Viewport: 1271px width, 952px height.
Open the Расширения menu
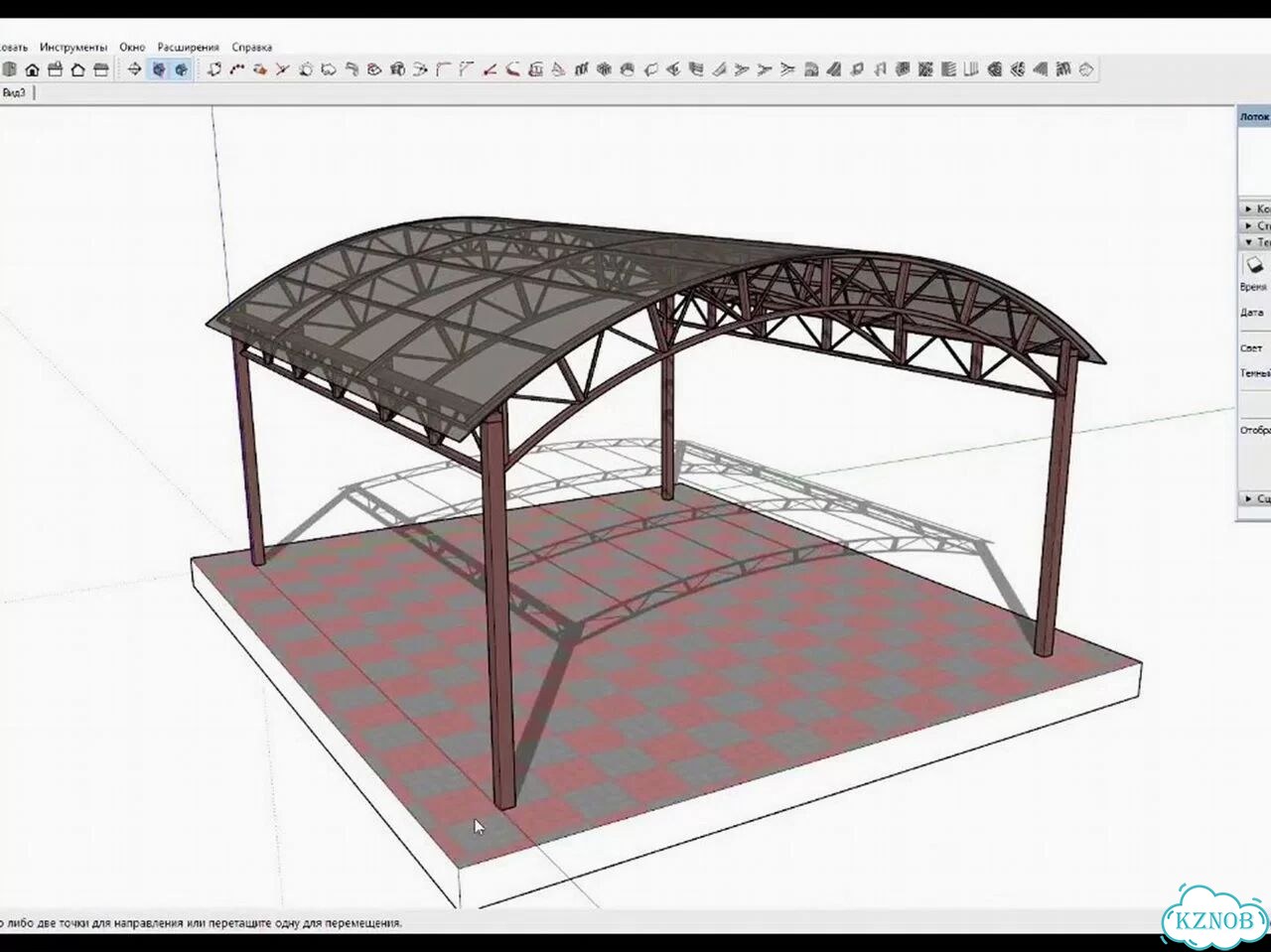tap(188, 47)
